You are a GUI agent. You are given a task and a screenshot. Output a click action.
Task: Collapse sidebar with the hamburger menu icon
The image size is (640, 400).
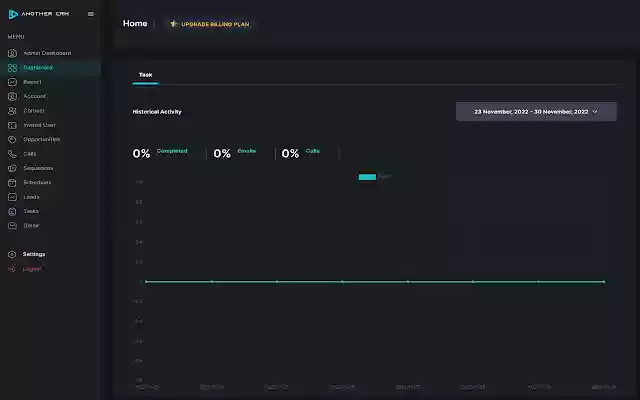click(x=91, y=14)
